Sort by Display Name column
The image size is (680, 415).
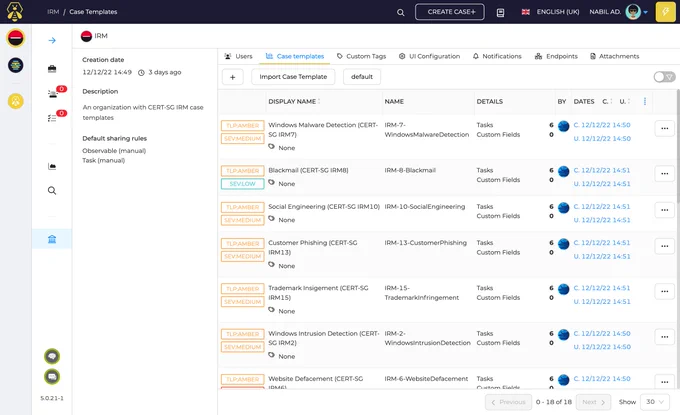294,101
